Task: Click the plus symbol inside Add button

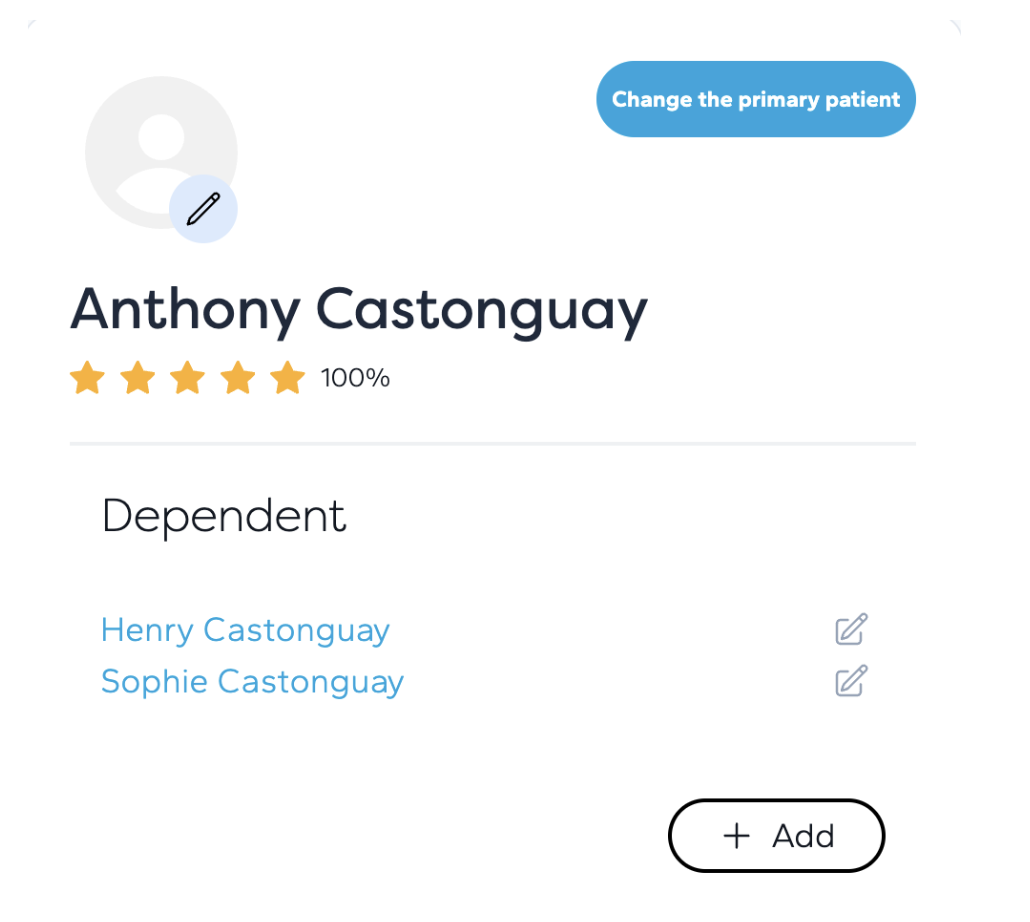Action: pyautogui.click(x=736, y=836)
